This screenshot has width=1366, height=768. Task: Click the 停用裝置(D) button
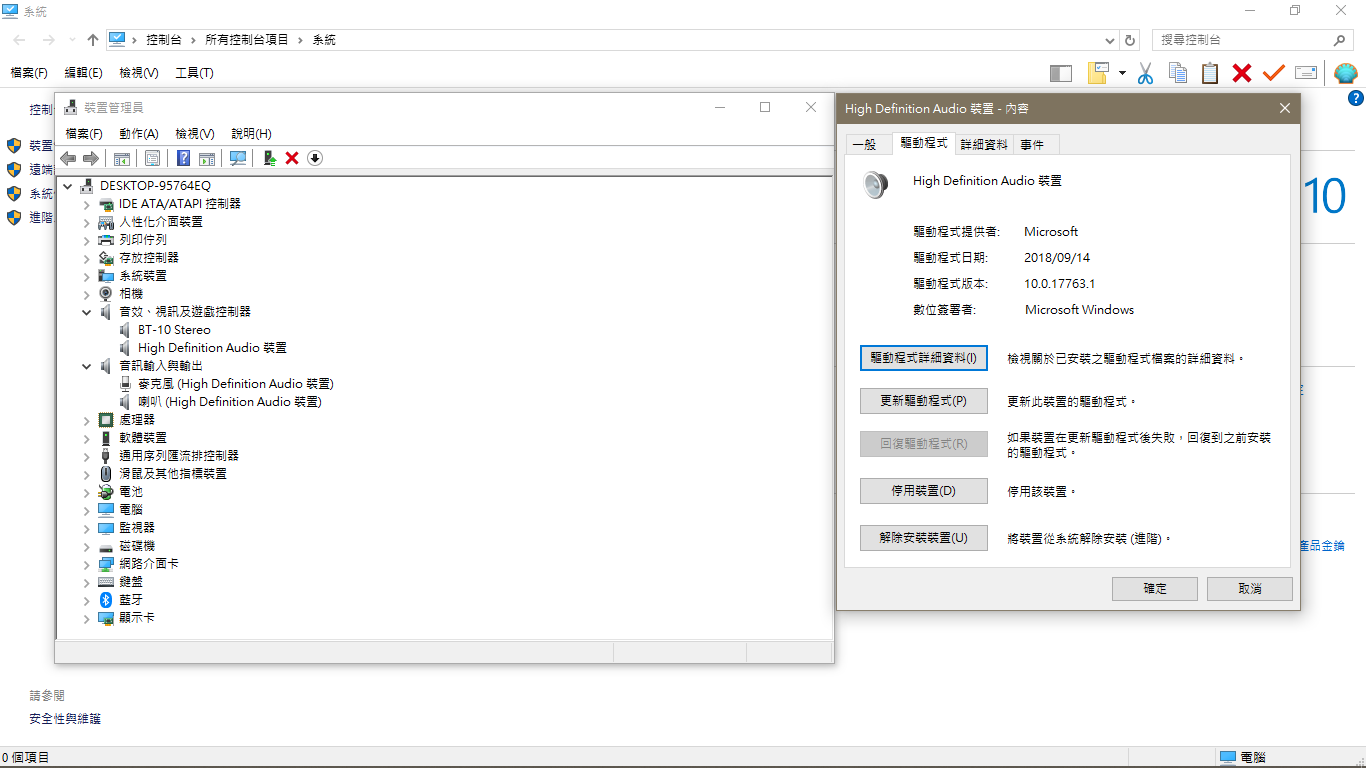coord(924,491)
